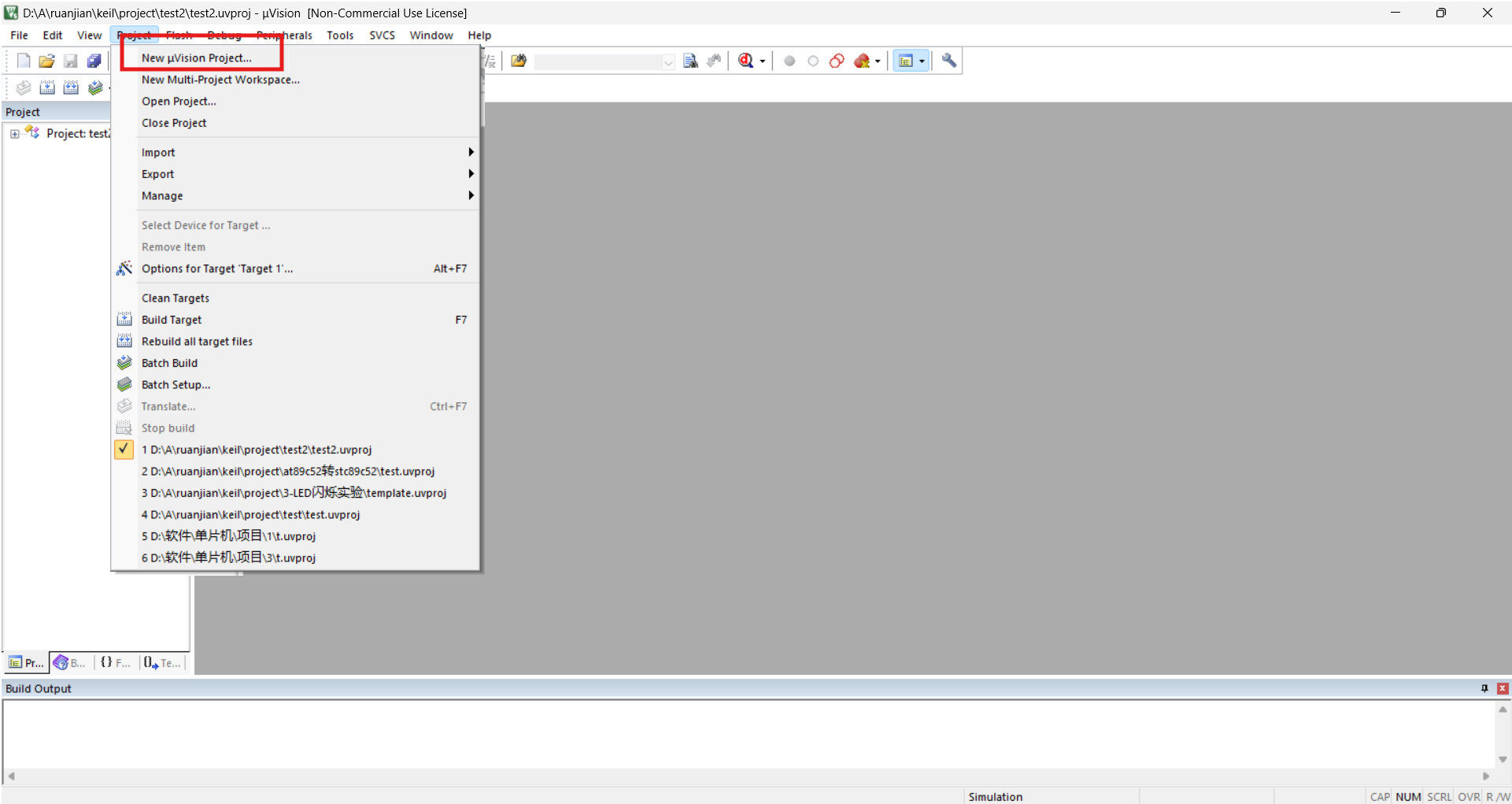Click the Disable All Breakpoints icon
The width and height of the screenshot is (1512, 804).
coord(837,61)
